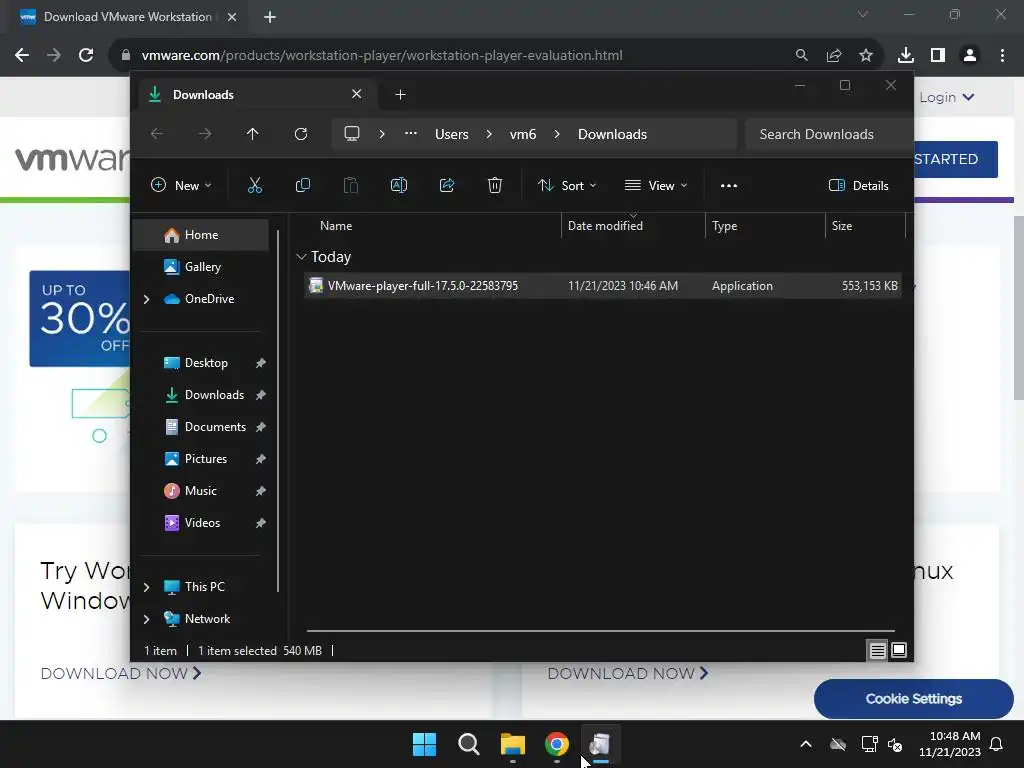Close the Downloads Explorer tab

click(357, 94)
